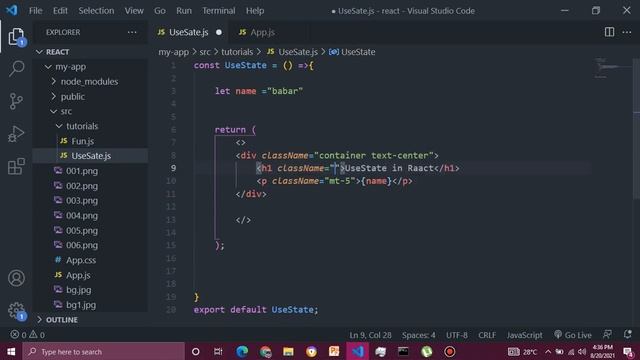Change line ending via CRLF status item
Viewport: 640px width, 360px height.
[x=487, y=335]
